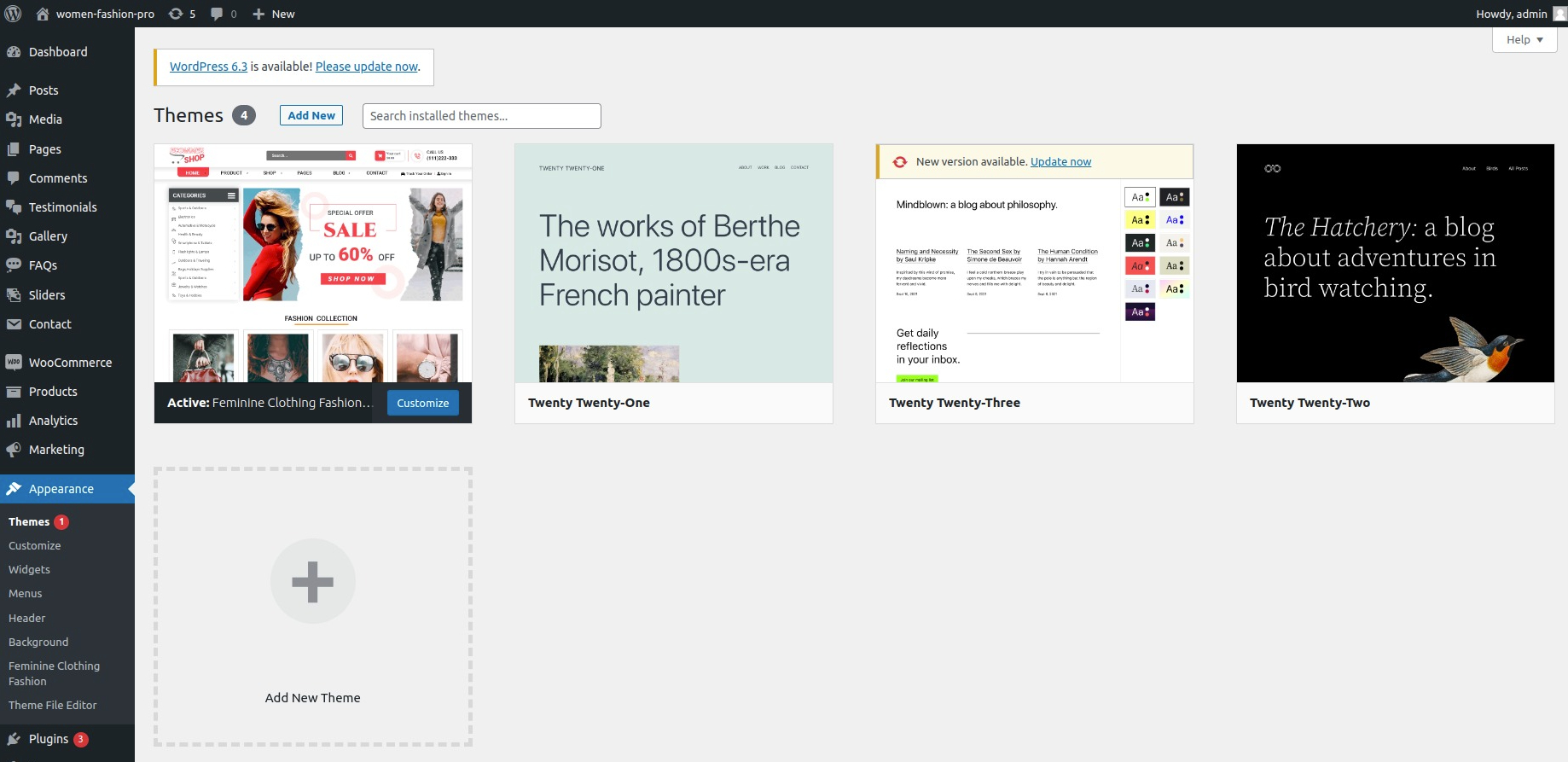This screenshot has width=1568, height=762.
Task: Click Customize on the active theme
Action: tap(423, 403)
